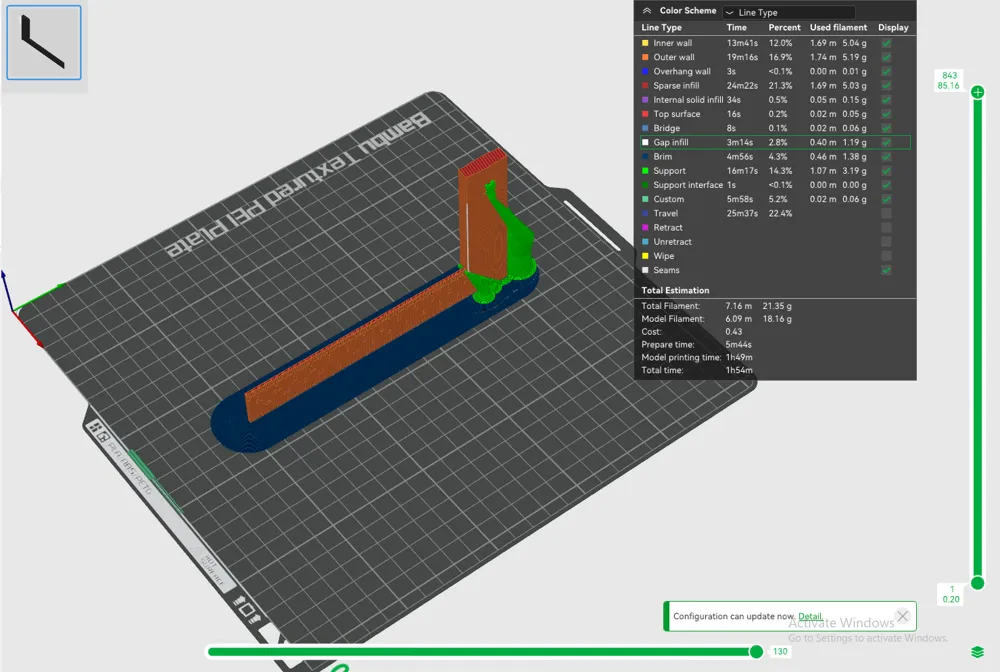Click the move count label 130
The image size is (1000, 672).
click(x=780, y=652)
